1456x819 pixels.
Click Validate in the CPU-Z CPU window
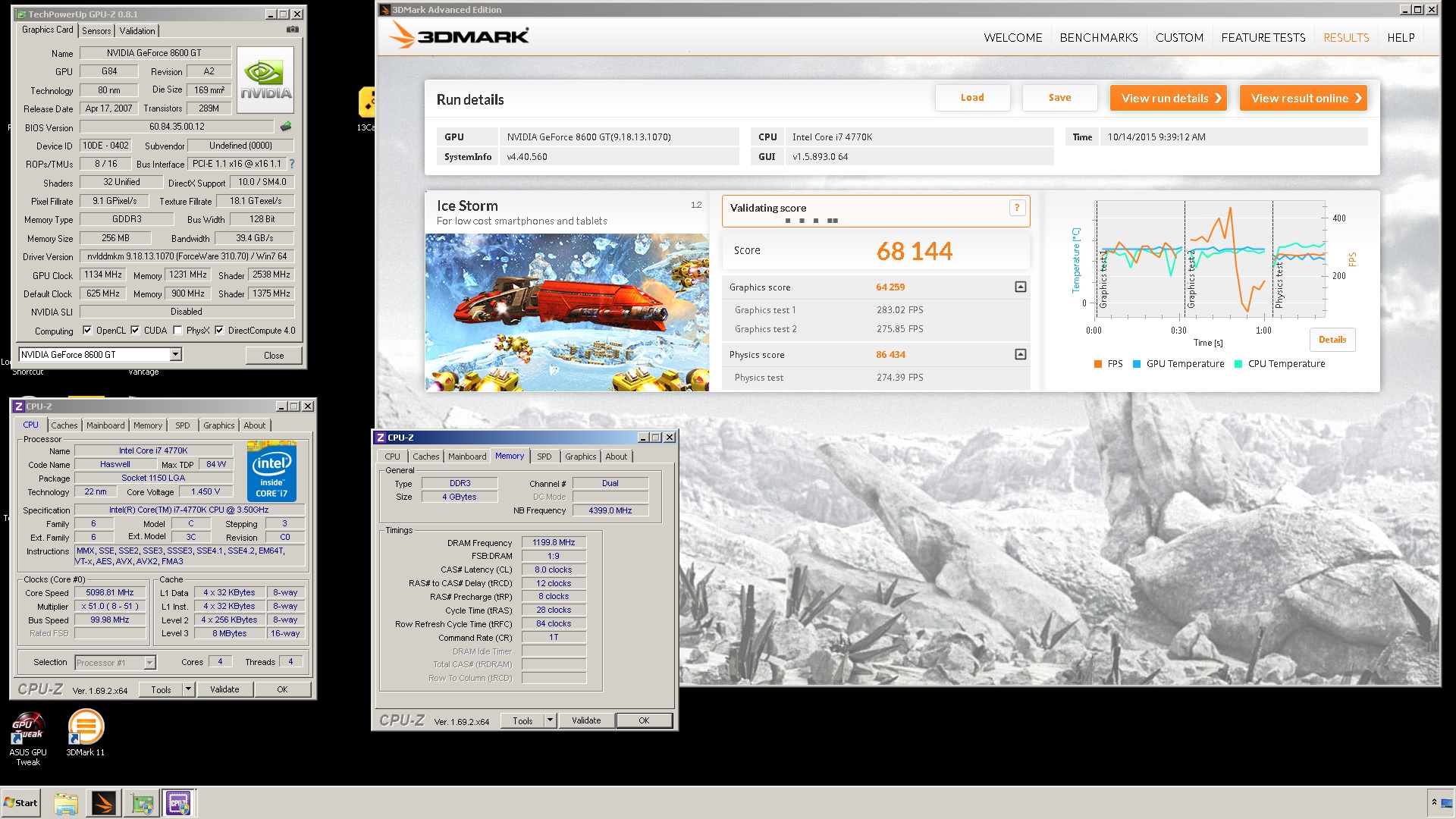(224, 689)
